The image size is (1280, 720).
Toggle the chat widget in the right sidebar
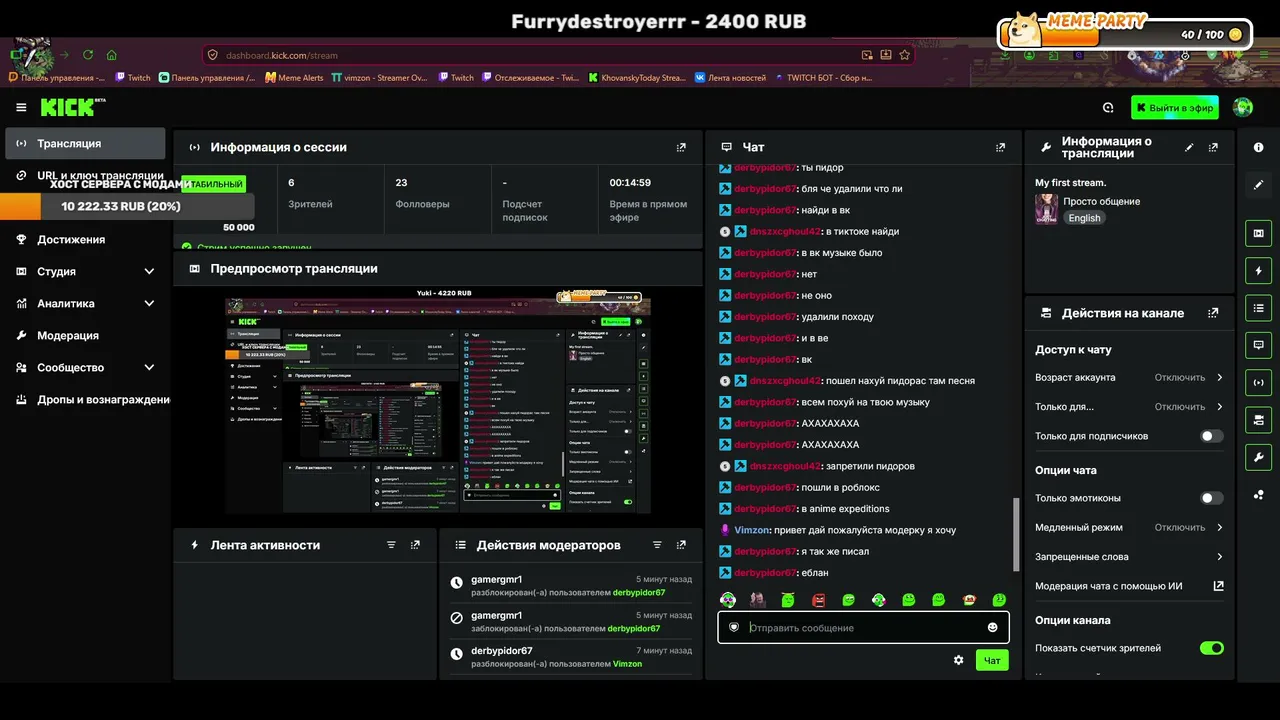point(1258,345)
